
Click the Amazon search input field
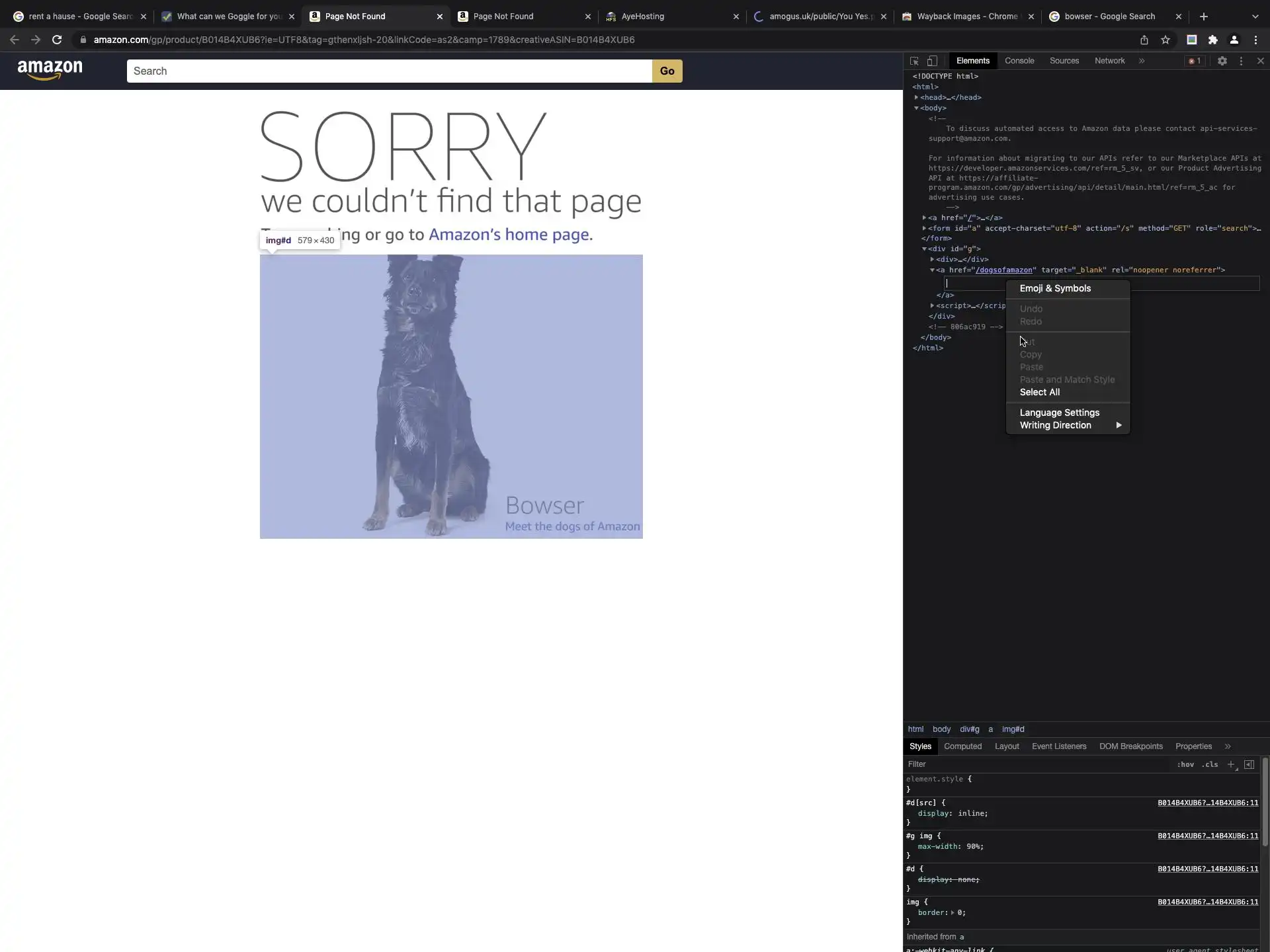click(389, 71)
